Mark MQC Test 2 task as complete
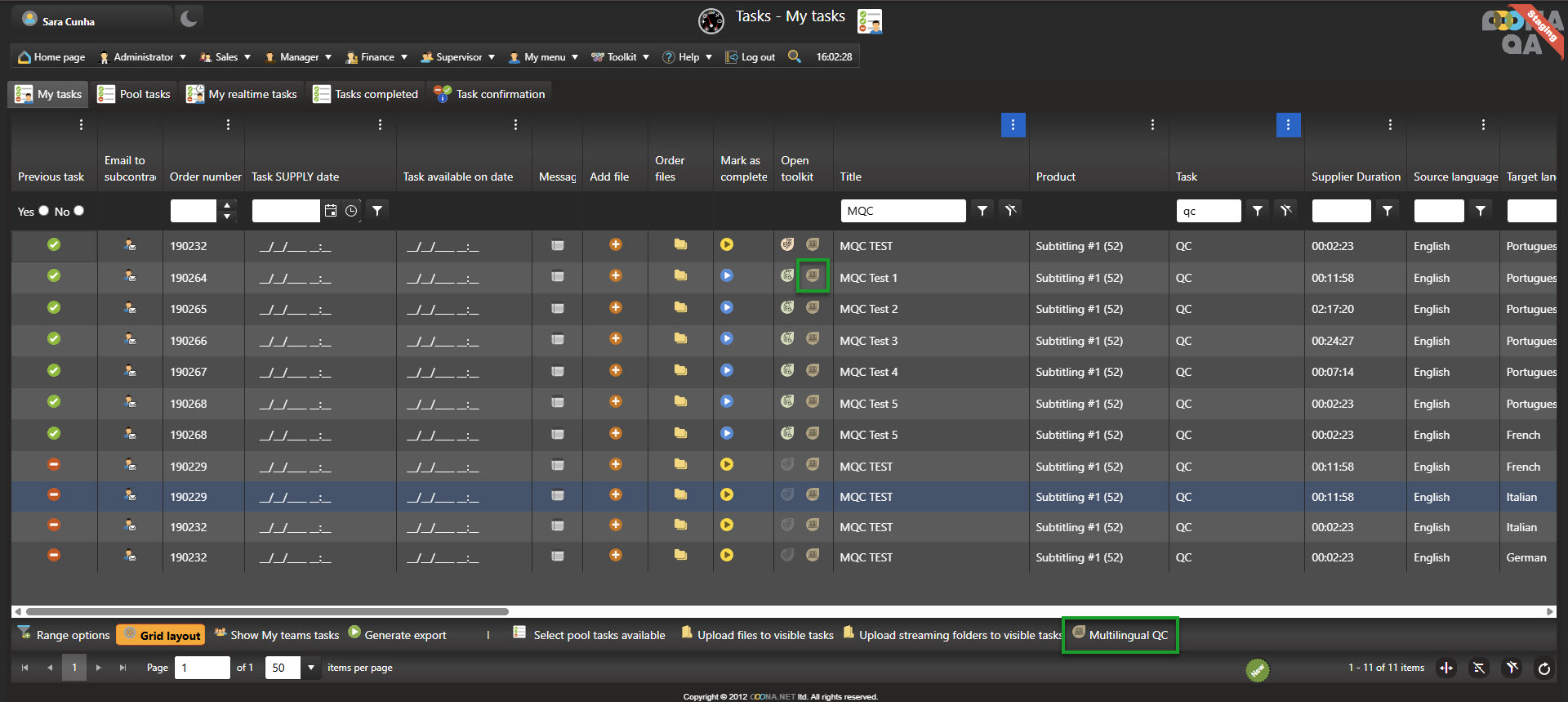1568x702 pixels. (x=727, y=308)
